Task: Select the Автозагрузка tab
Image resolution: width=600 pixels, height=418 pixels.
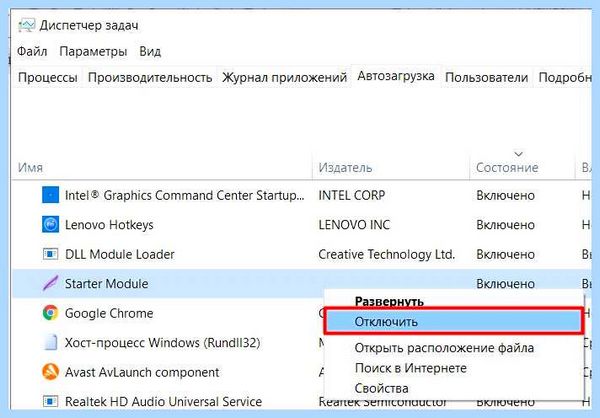Action: point(396,76)
